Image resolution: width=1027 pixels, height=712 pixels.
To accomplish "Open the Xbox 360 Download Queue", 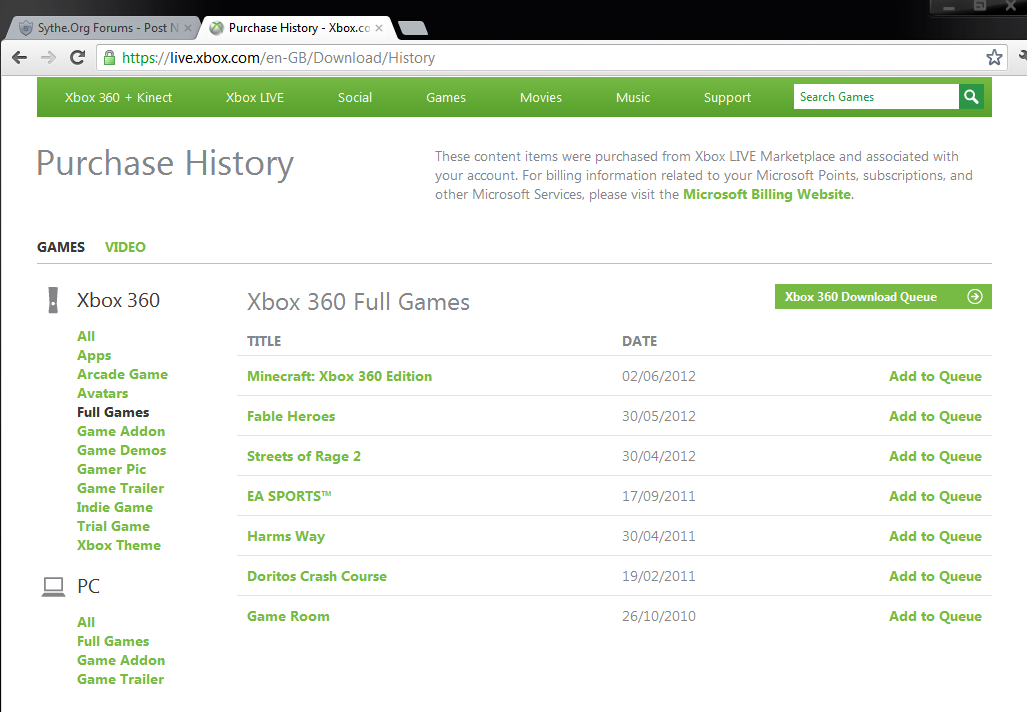I will [x=883, y=297].
